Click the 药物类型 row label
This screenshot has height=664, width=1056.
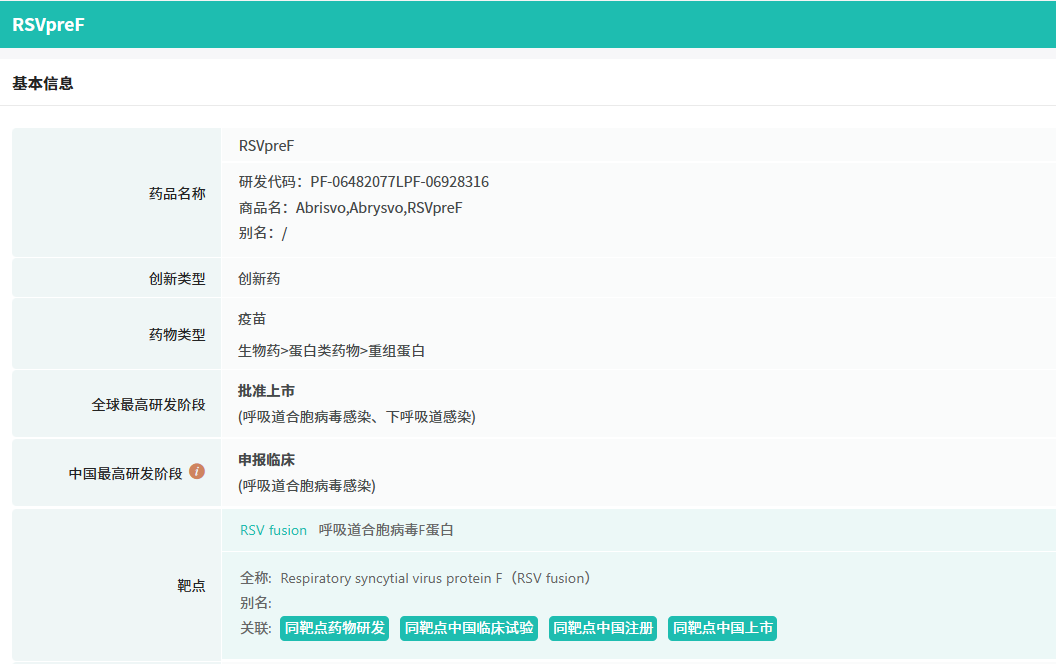coord(177,335)
